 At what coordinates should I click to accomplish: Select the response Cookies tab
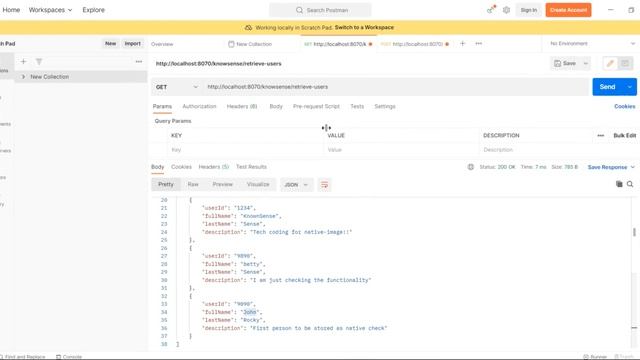coord(181,167)
